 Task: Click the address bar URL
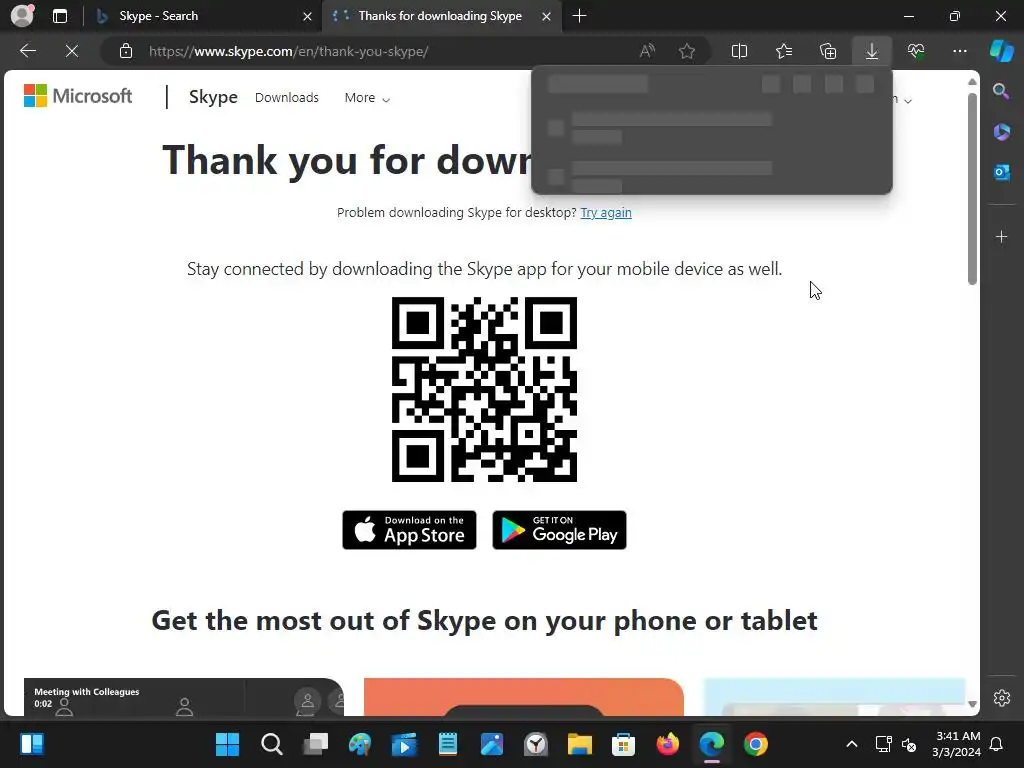point(288,52)
